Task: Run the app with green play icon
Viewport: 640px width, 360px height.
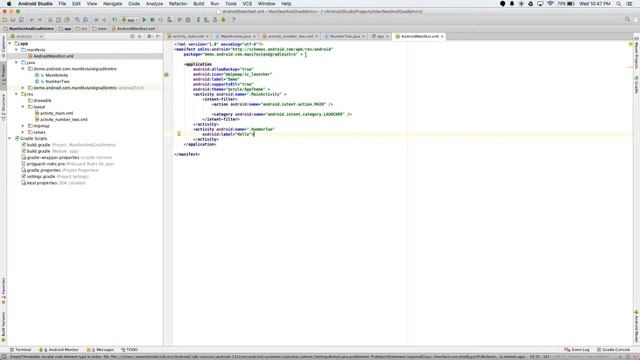Action: click(x=144, y=20)
